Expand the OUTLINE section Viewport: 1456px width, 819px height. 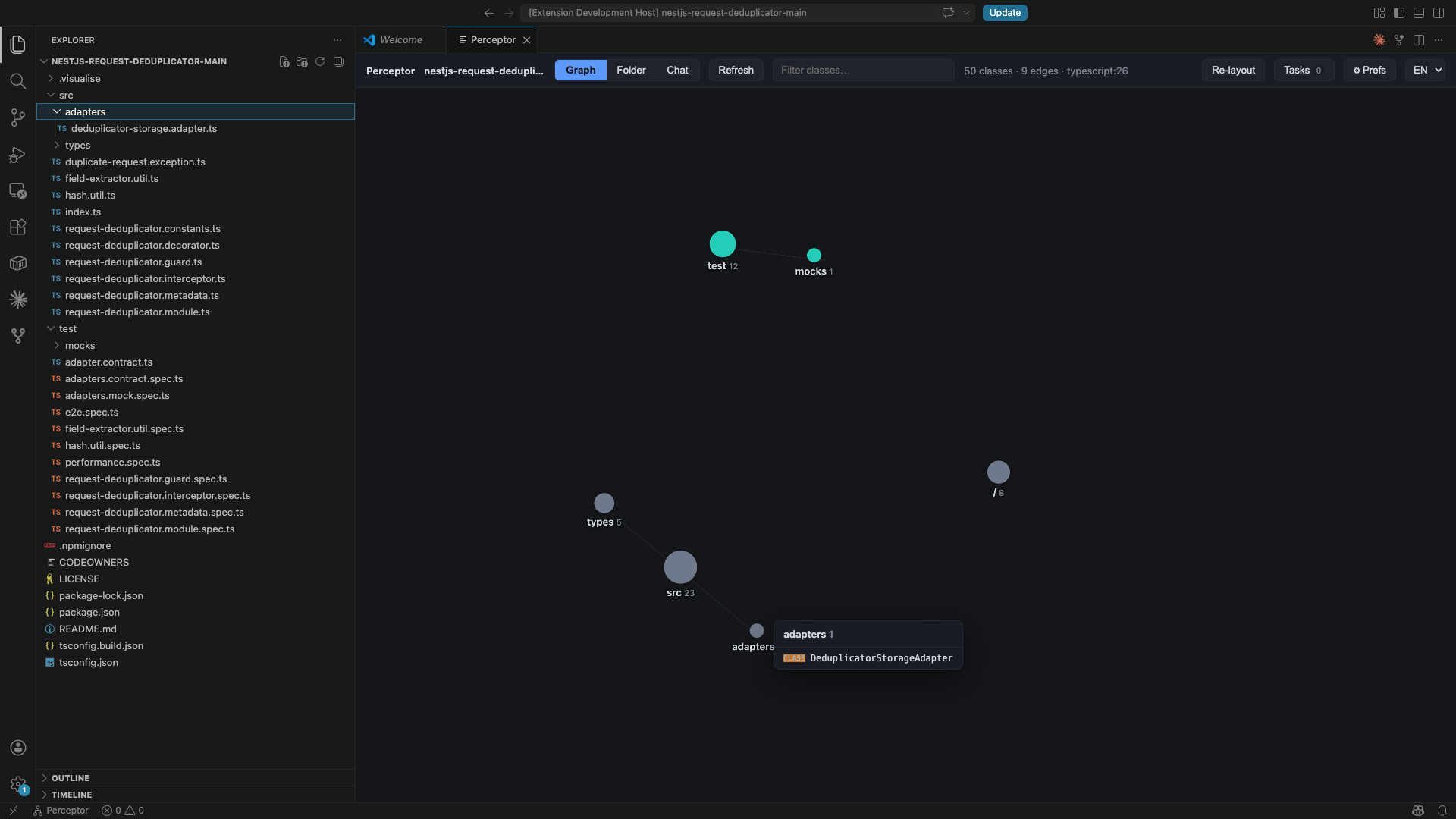(196, 778)
